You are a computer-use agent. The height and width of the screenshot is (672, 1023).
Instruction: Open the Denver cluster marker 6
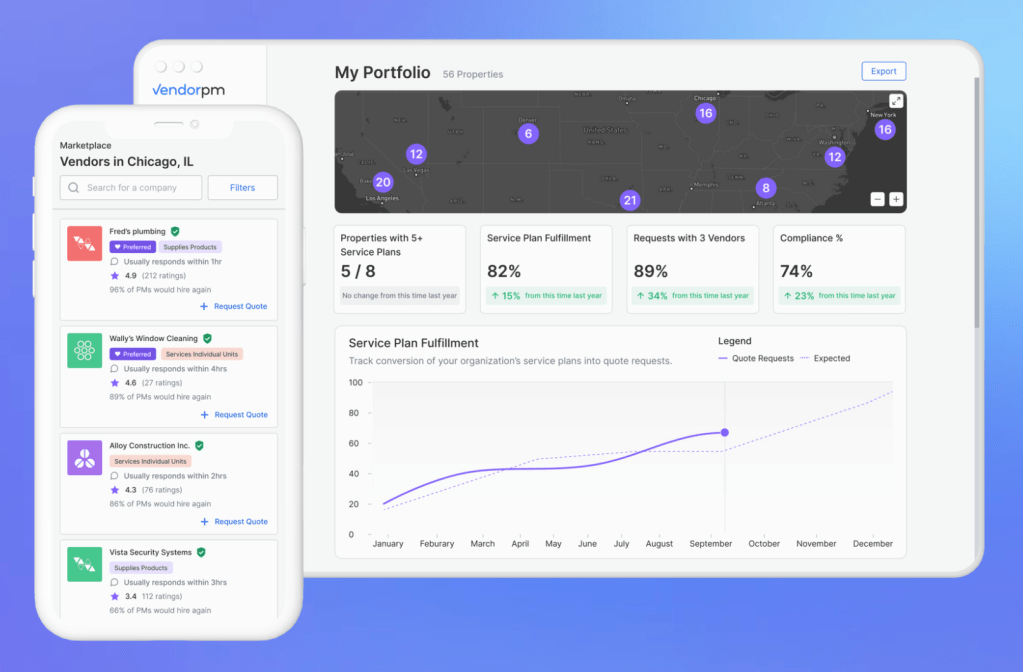pos(528,134)
